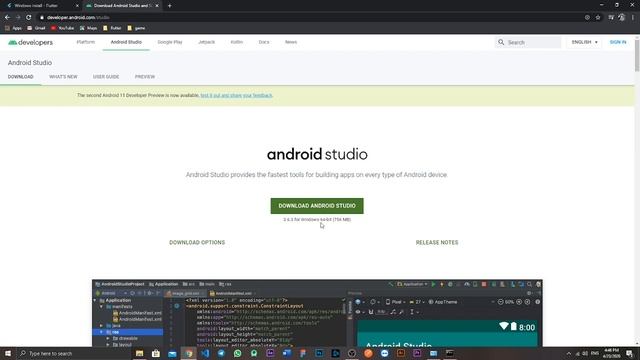Screen dimensions: 640x360
Task: Open the Docs nav item
Action: [x=264, y=42]
